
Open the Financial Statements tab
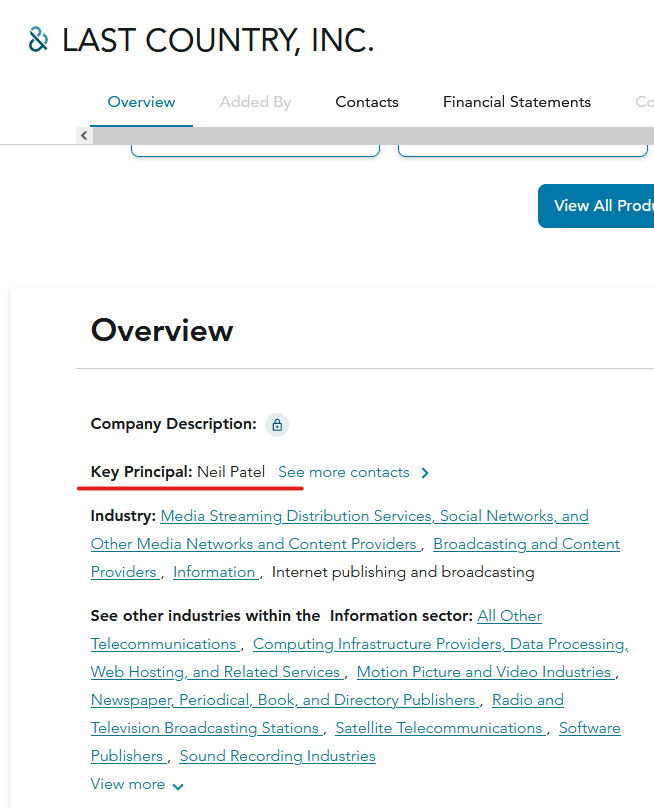click(x=516, y=102)
